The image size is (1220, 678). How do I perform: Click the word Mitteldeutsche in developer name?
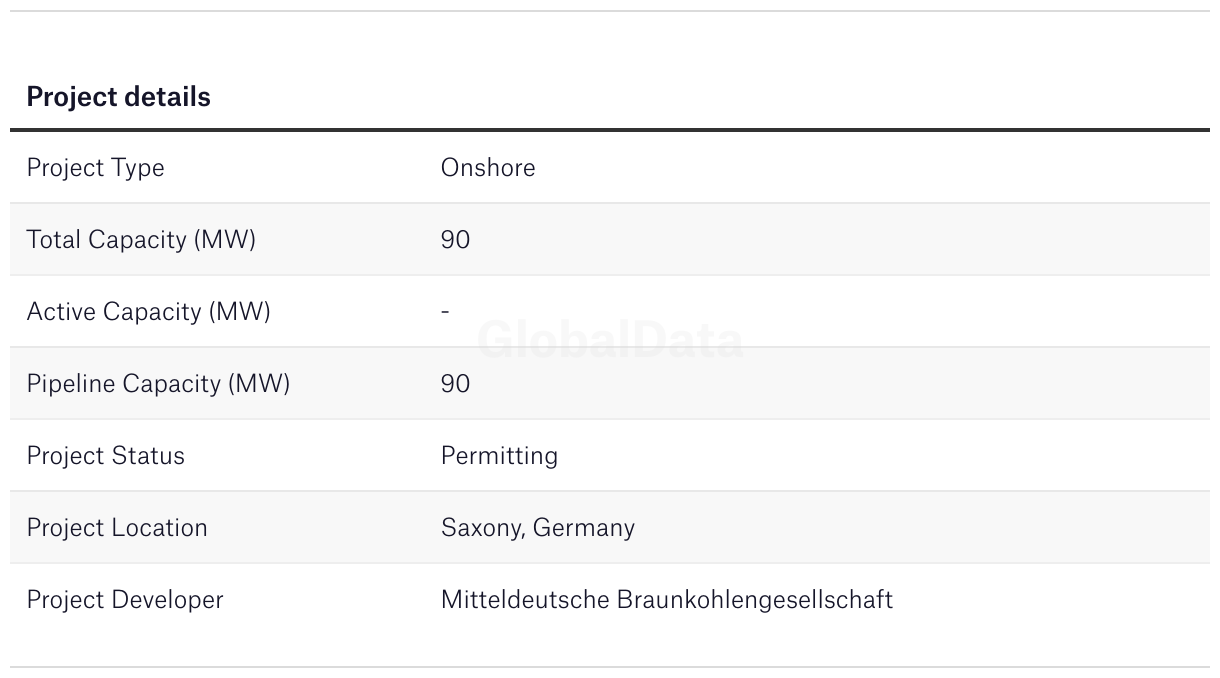525,600
